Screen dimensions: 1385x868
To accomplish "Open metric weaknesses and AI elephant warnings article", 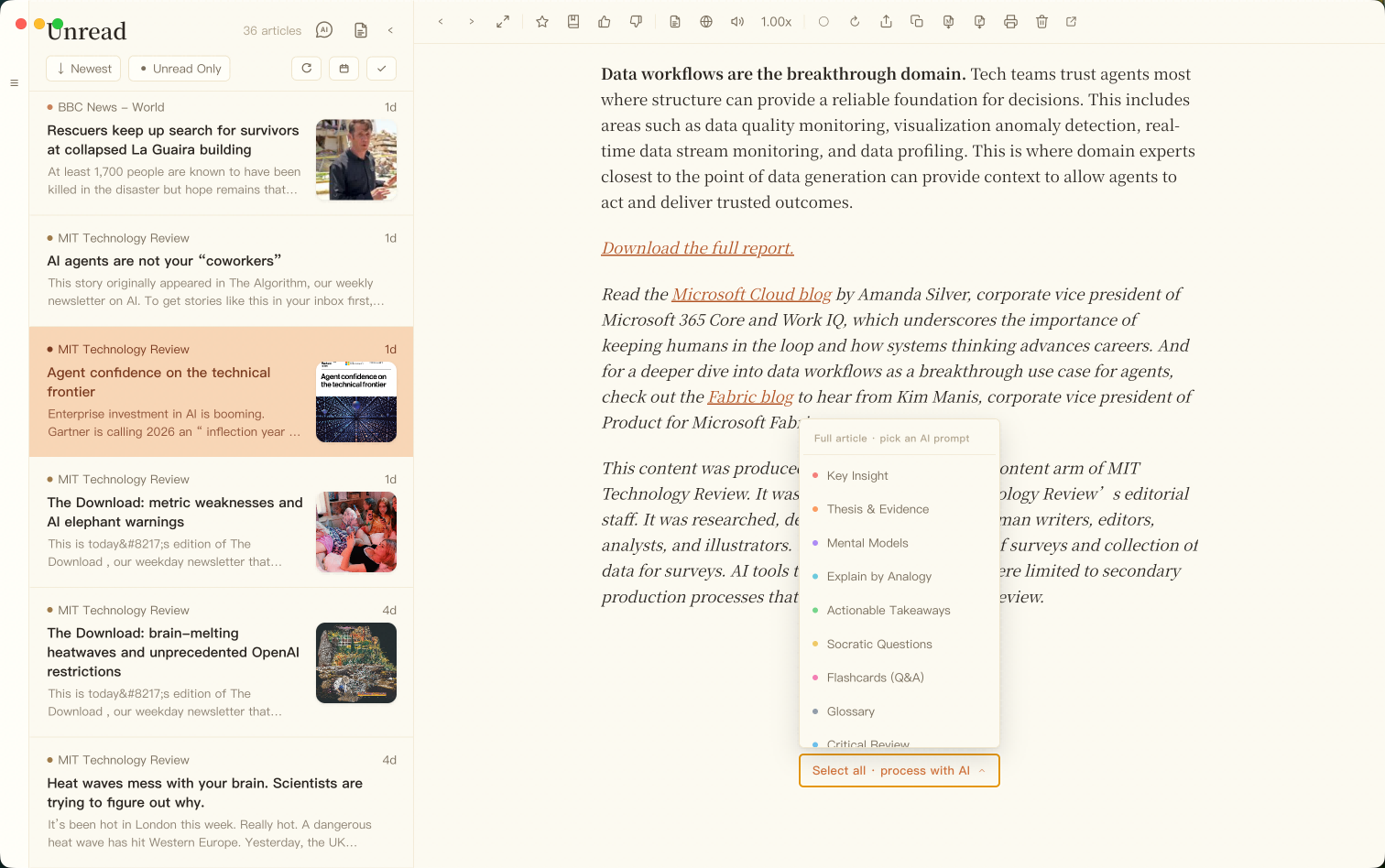I will point(222,523).
